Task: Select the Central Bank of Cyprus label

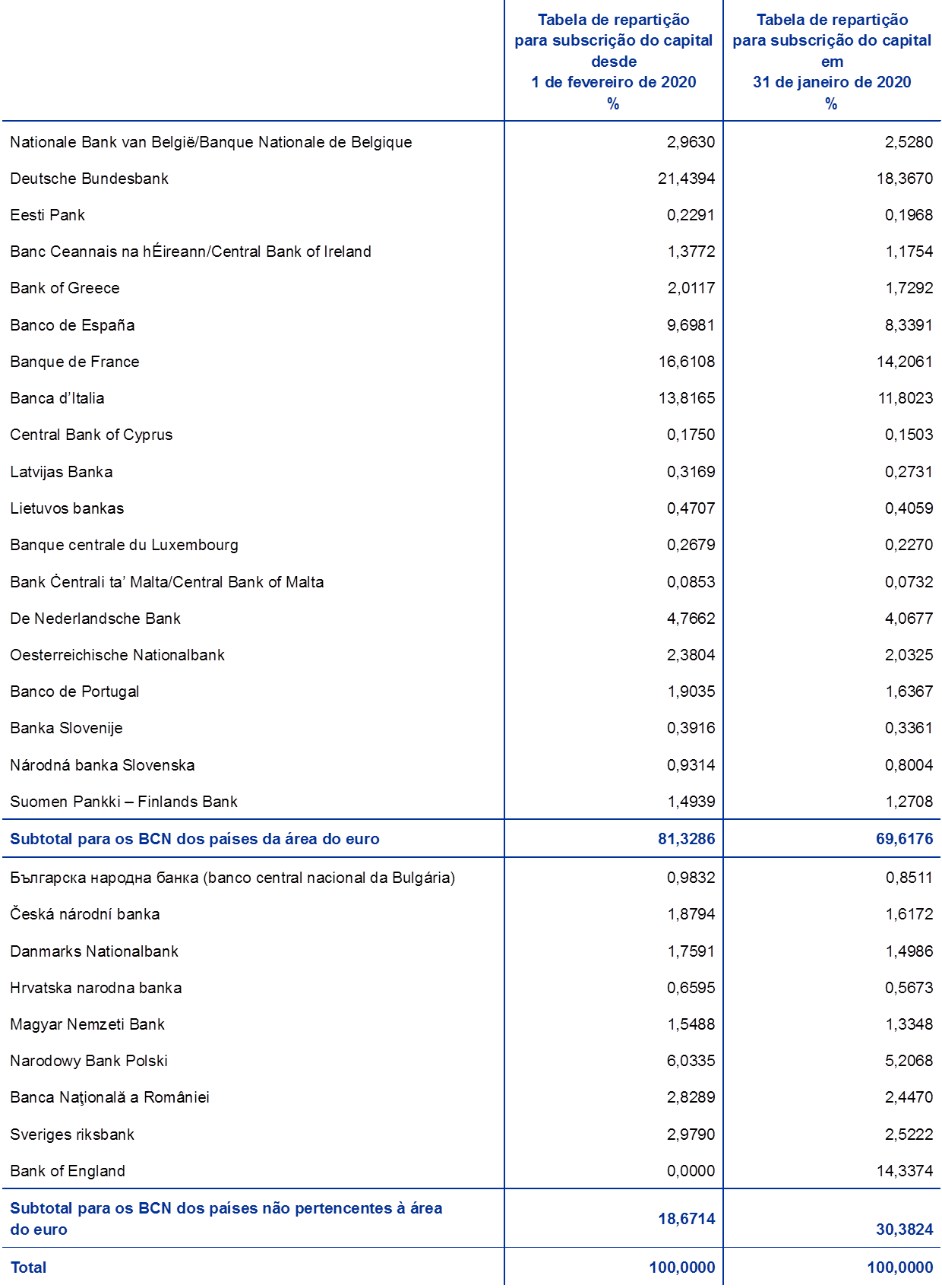Action: tap(91, 435)
